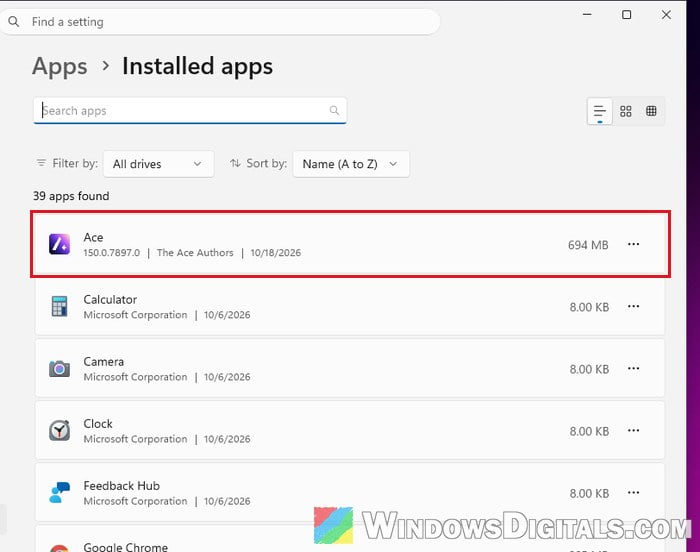
Task: Open the Filter by All drives dropdown
Action: tap(158, 164)
